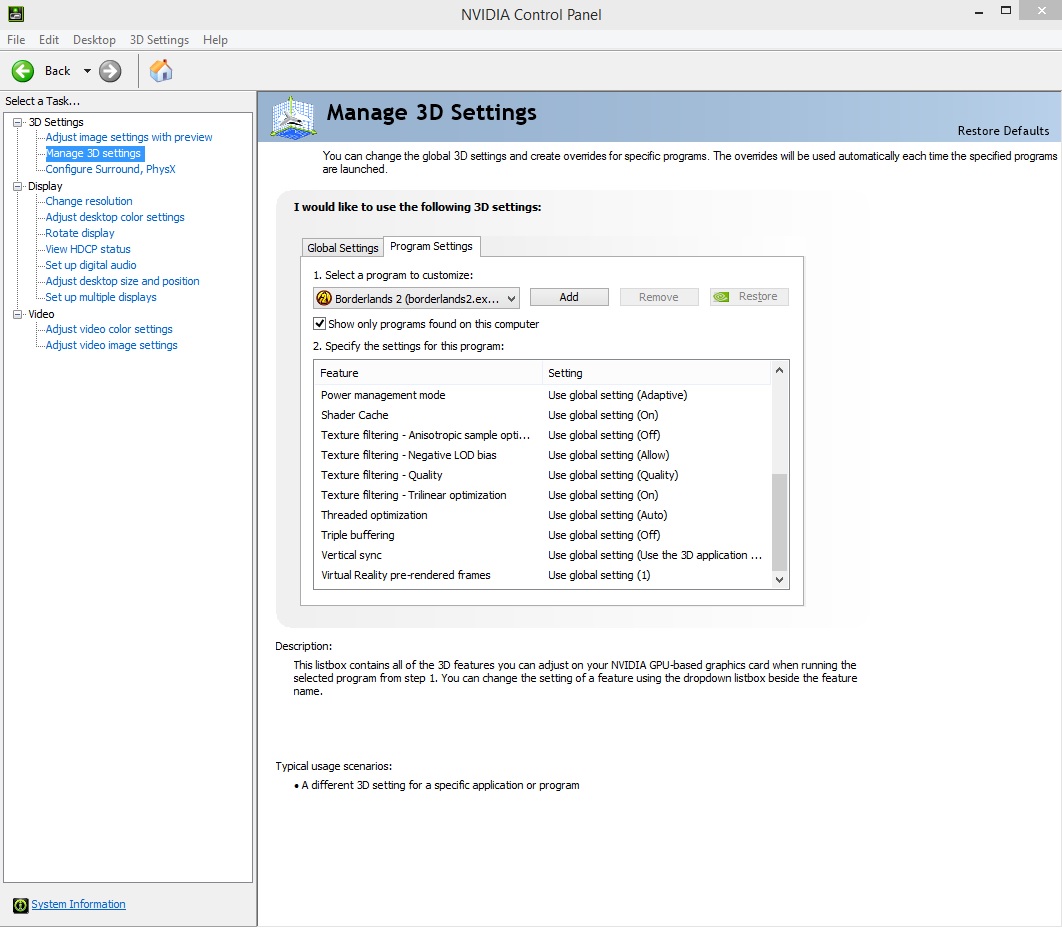Maximize the NVIDIA Control Panel window
The width and height of the screenshot is (1062, 928).
1006,10
